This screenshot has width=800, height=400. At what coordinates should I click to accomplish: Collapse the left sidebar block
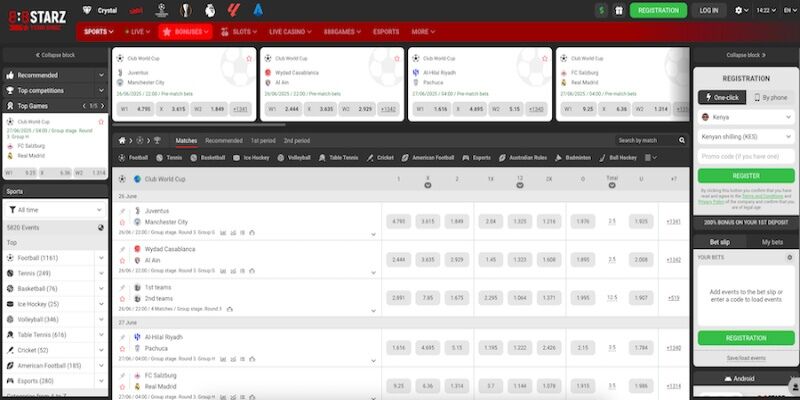[x=55, y=55]
